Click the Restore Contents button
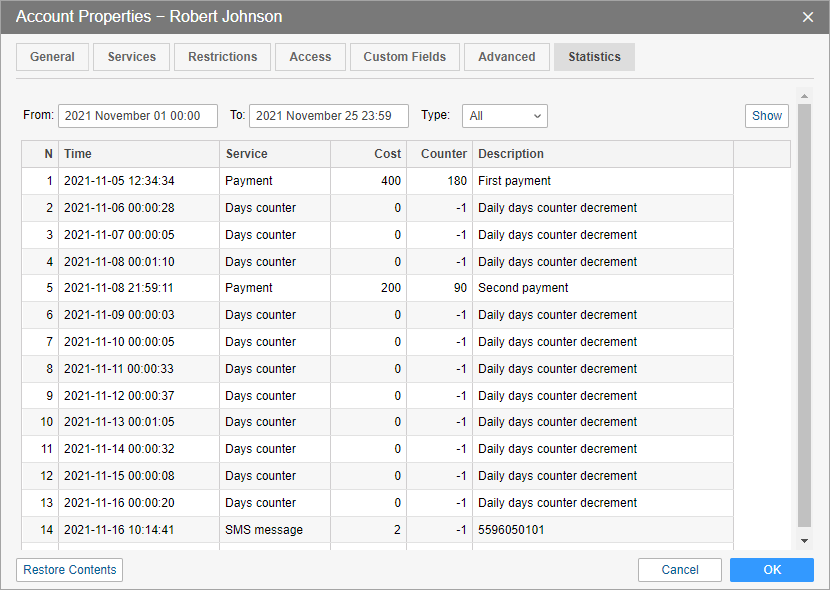 coord(70,570)
